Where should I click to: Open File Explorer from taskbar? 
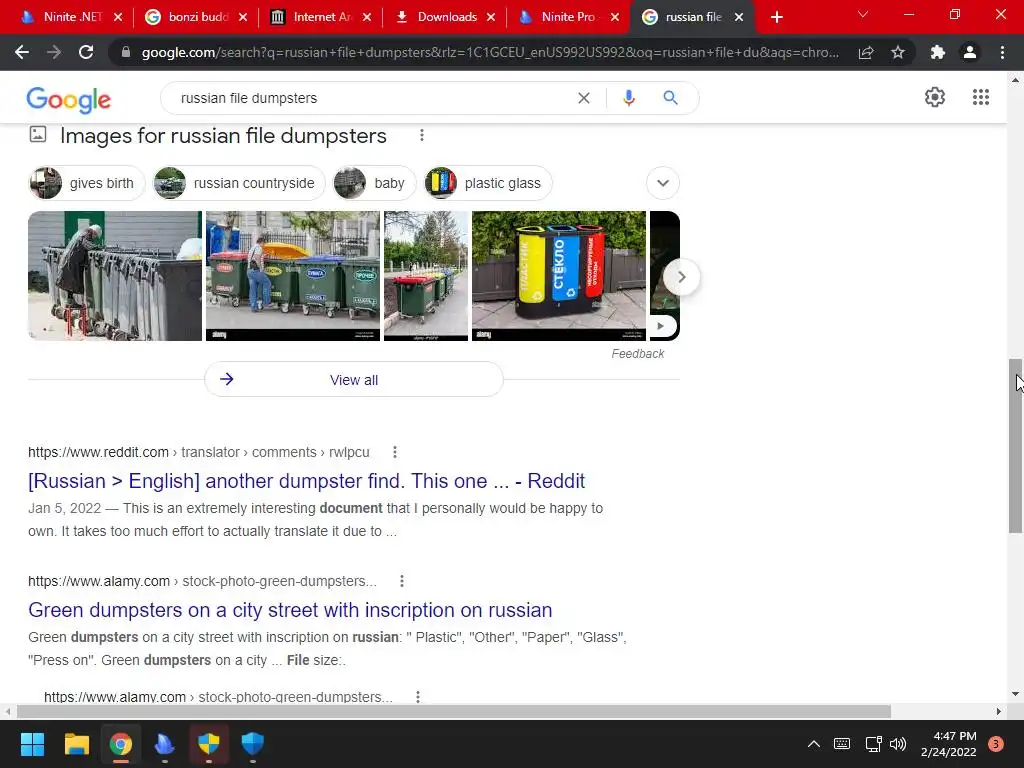76,744
